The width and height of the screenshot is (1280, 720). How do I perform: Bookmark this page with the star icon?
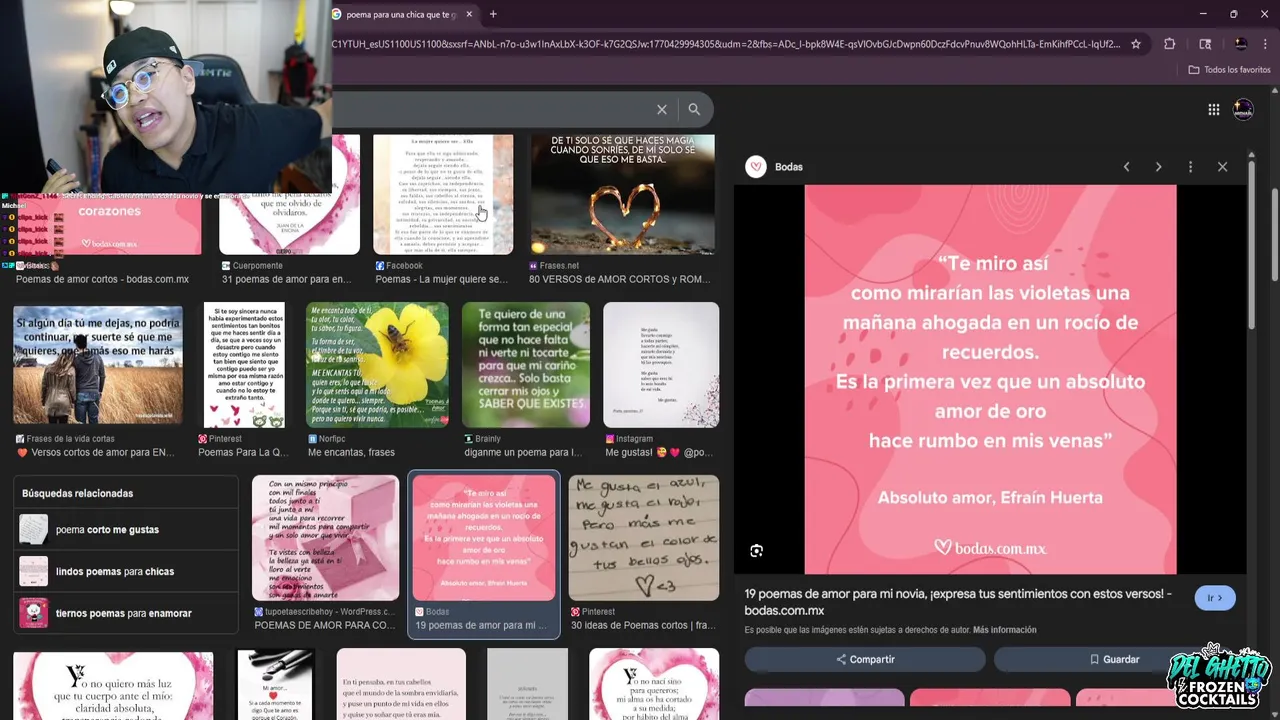pyautogui.click(x=1136, y=44)
